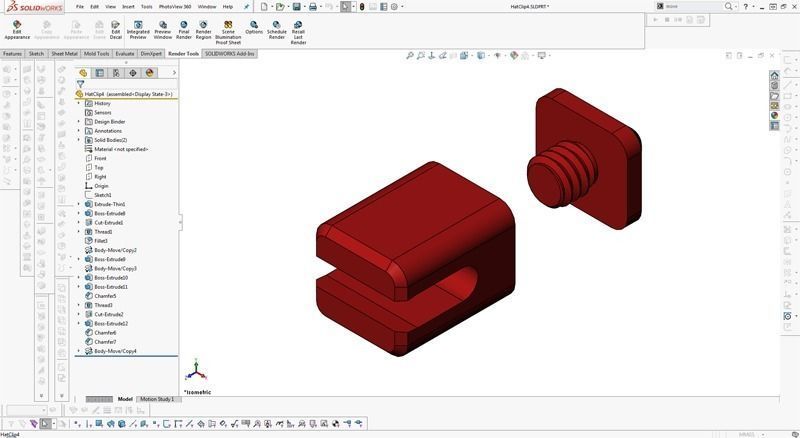Open the Edit Decal tool
This screenshot has height=438, width=800.
(116, 30)
